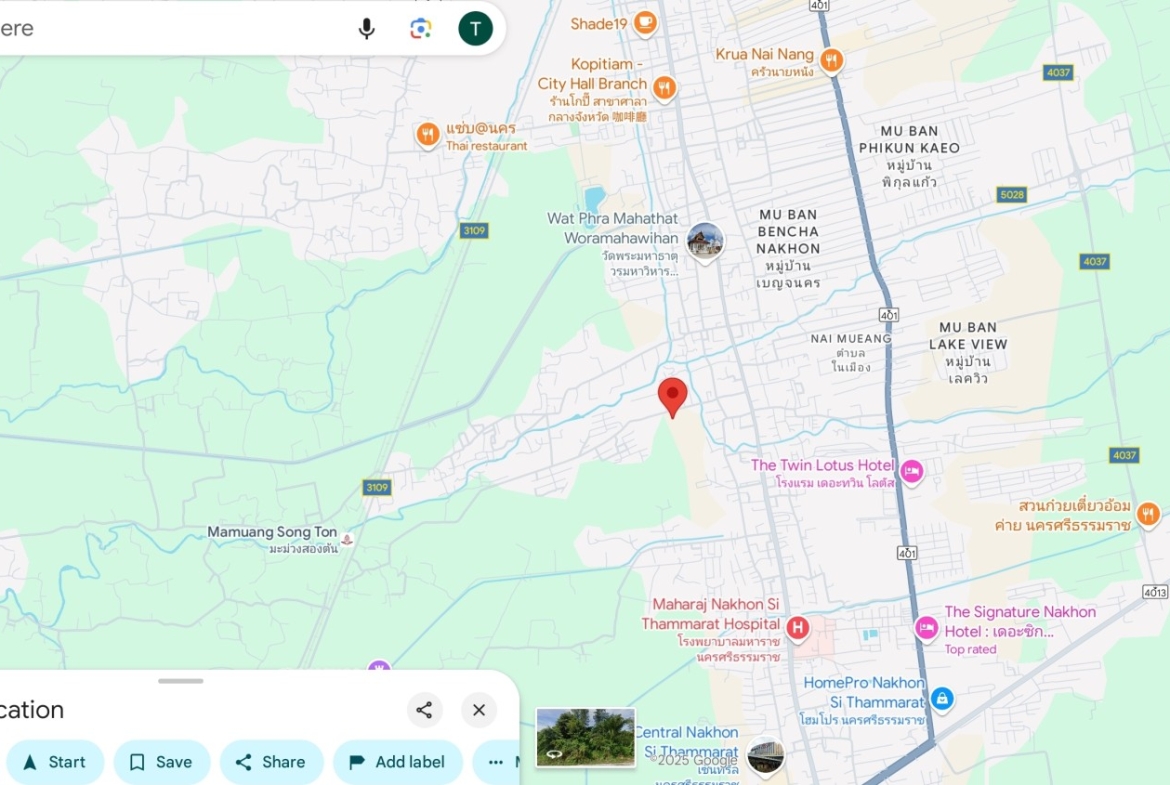Tap the round share icon in panel header
Viewport: 1170px width, 785px height.
tap(424, 710)
